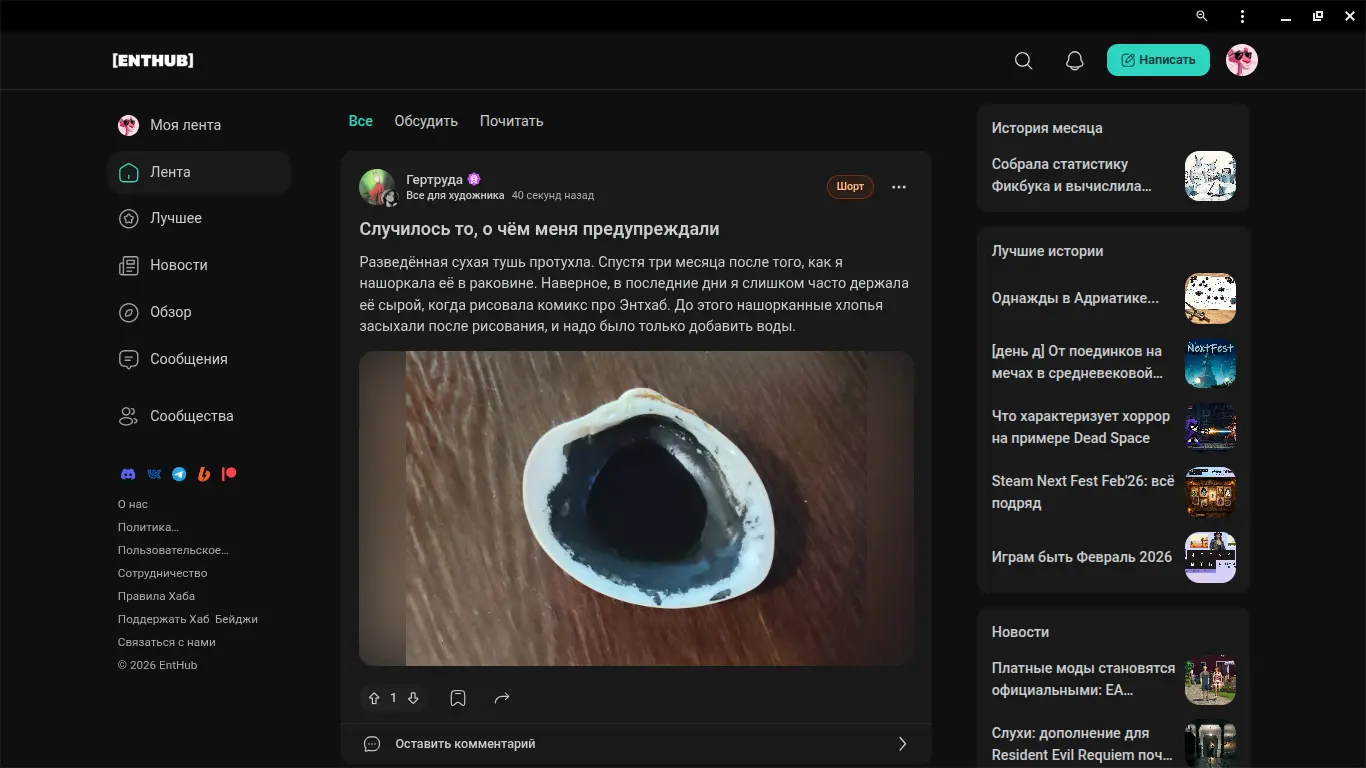Open the search magnifier in header
Screen dimensions: 1366x768
1023,61
